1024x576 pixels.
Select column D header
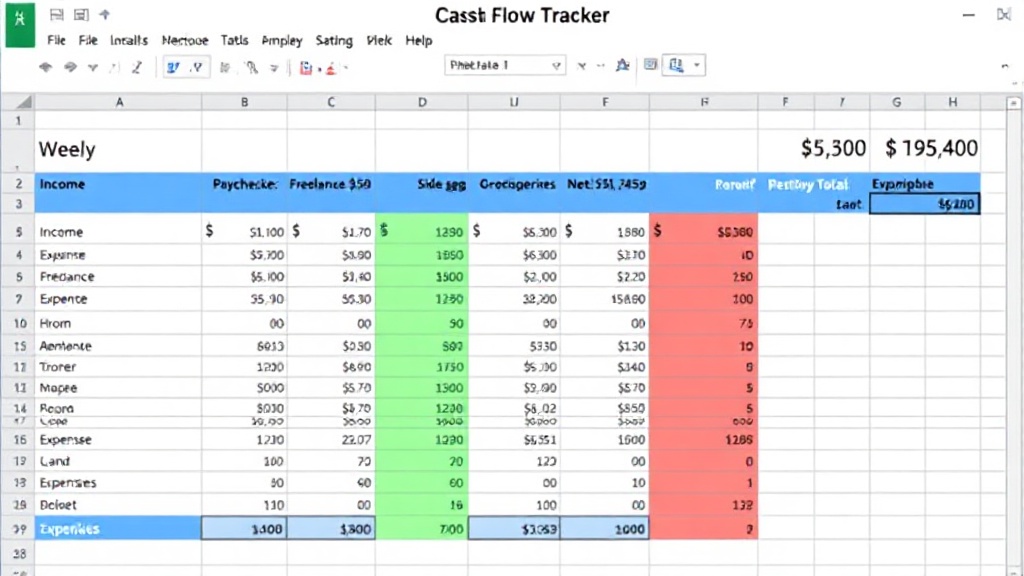point(422,102)
